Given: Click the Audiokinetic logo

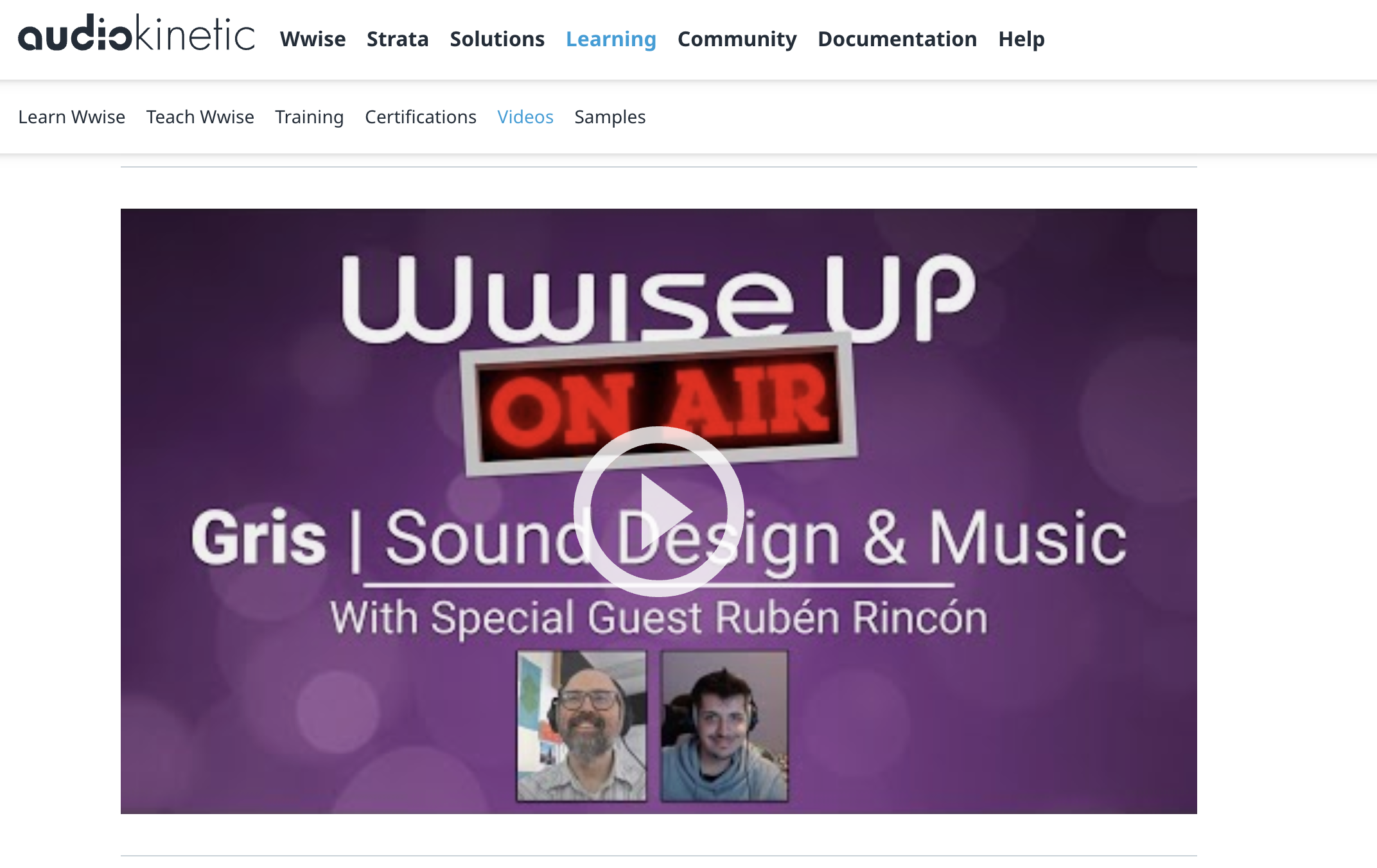Looking at the screenshot, I should (x=136, y=33).
